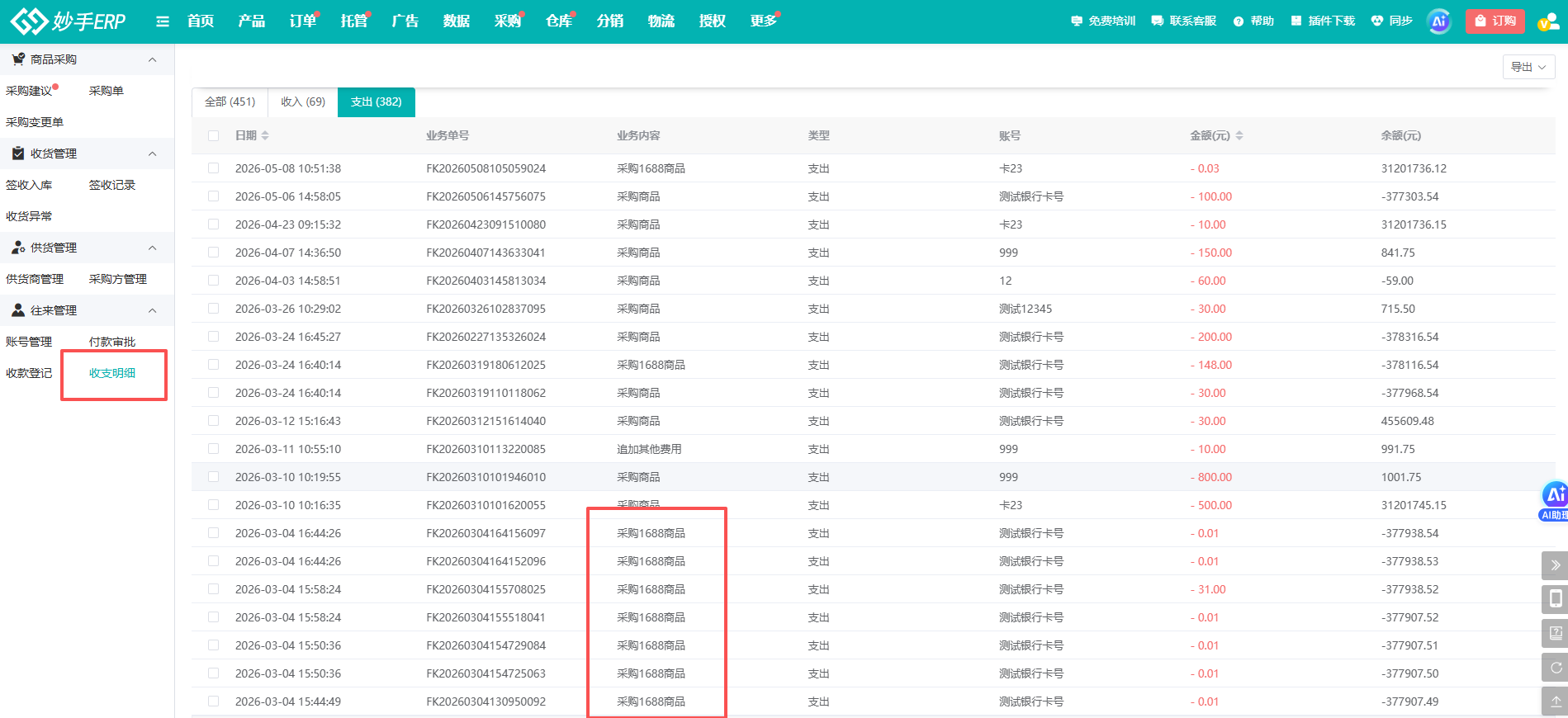Check the row dated 2026-05-08 10:51:38

[x=214, y=168]
